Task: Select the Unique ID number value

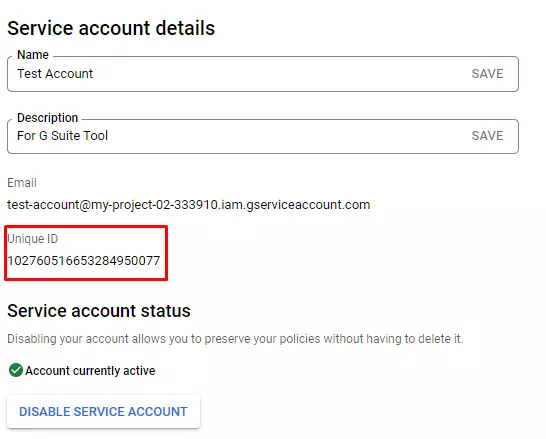Action: click(84, 260)
